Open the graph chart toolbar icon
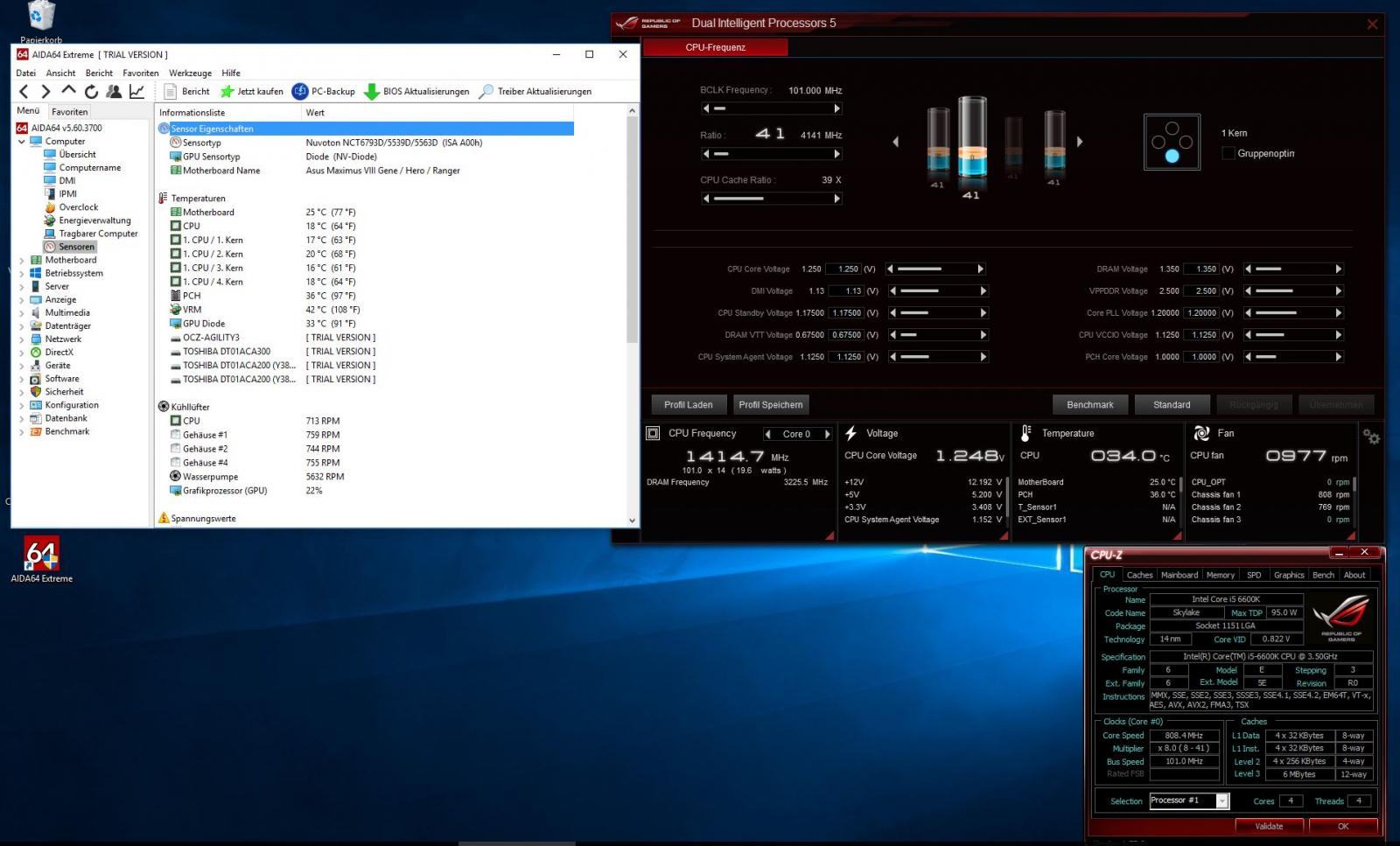This screenshot has width=1400, height=846. [x=136, y=91]
